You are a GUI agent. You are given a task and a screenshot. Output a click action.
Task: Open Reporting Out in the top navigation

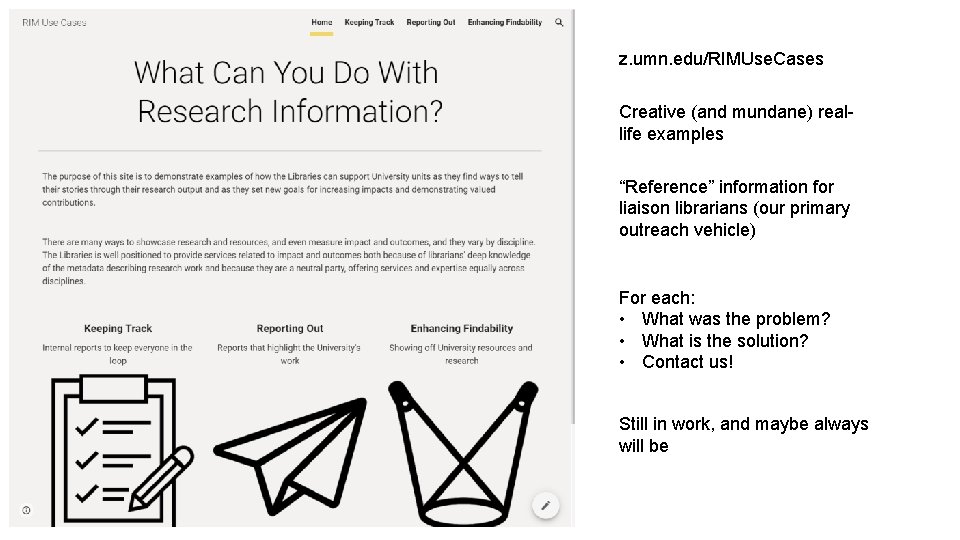pyautogui.click(x=431, y=22)
